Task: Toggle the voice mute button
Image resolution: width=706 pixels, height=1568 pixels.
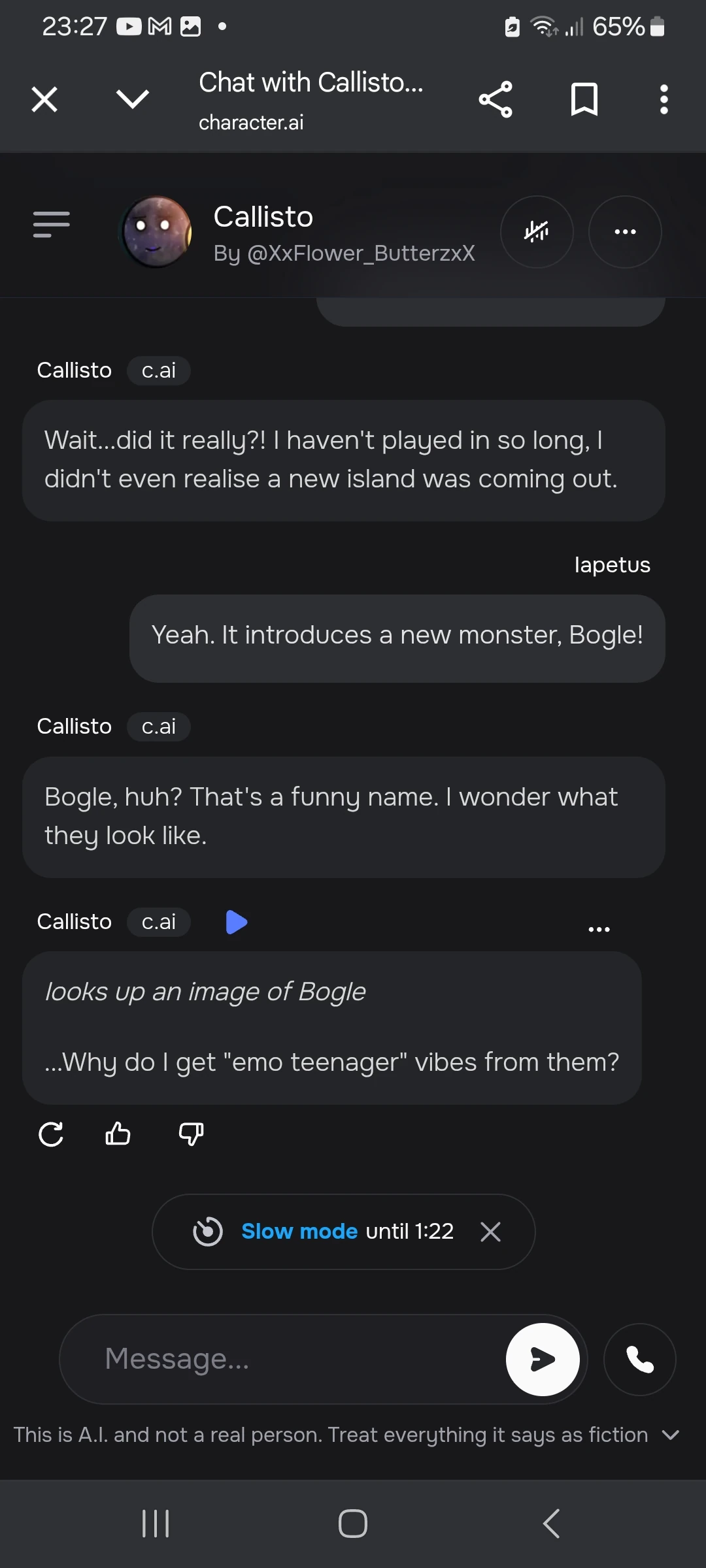Action: pyautogui.click(x=537, y=232)
